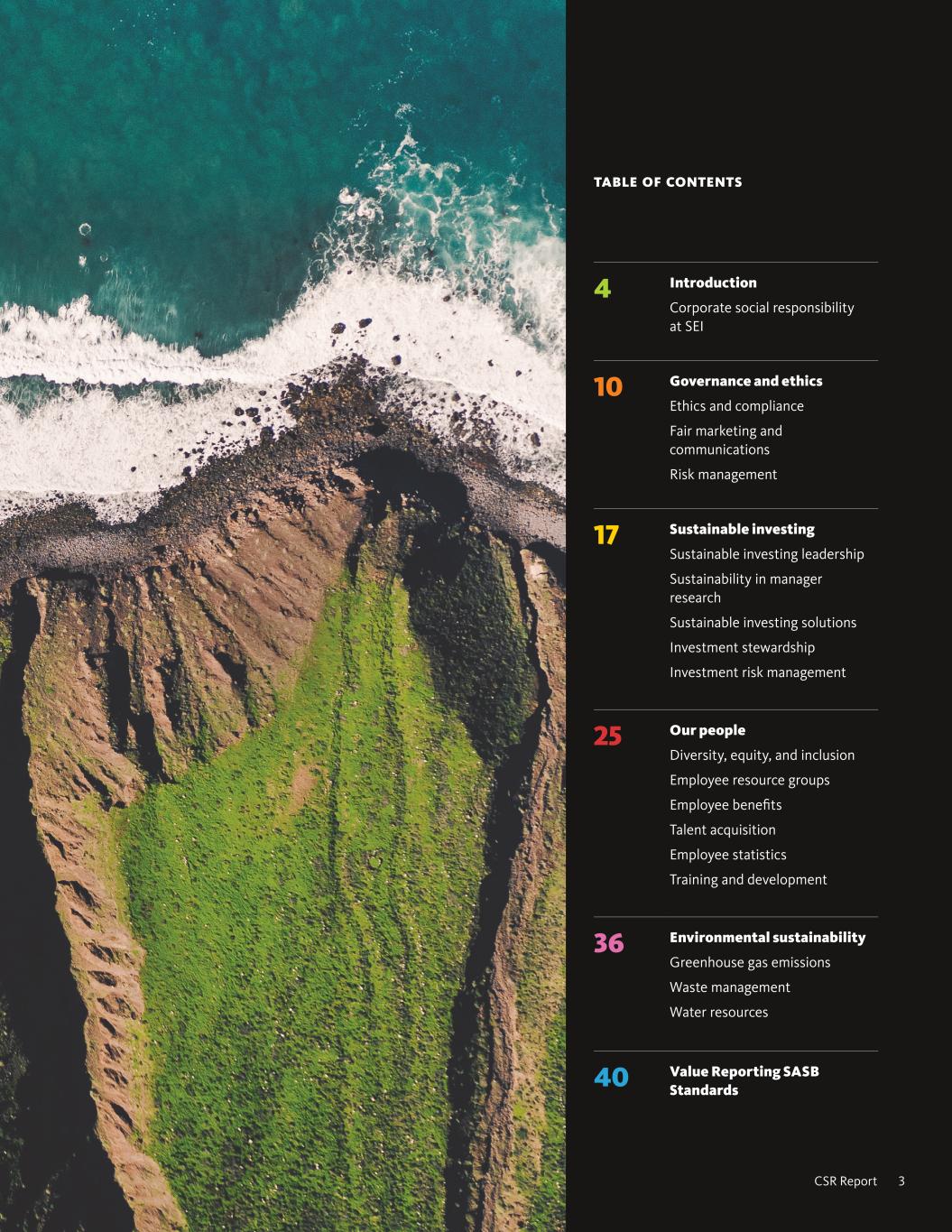This screenshot has width=952, height=1232.
Task: Open the Our people heading
Action: click(707, 730)
